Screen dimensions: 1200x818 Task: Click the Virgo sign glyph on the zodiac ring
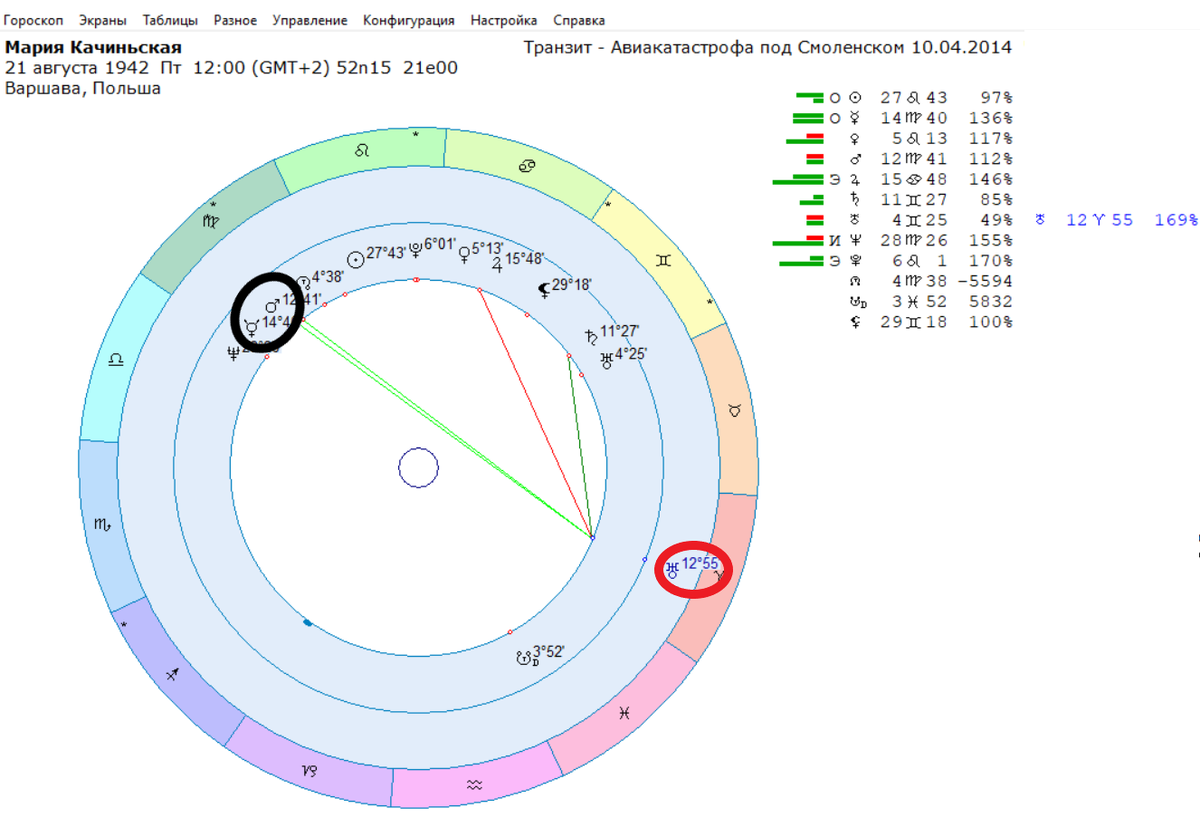(212, 222)
